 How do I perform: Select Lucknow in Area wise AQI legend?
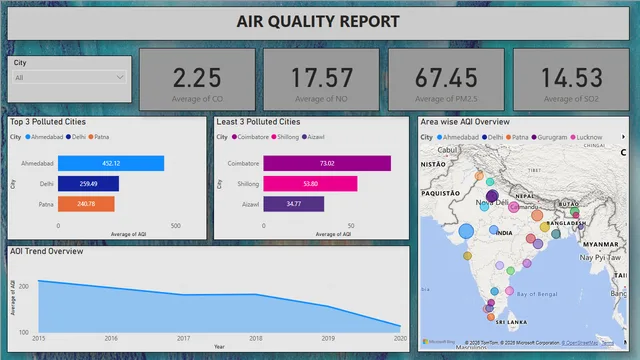pos(587,137)
